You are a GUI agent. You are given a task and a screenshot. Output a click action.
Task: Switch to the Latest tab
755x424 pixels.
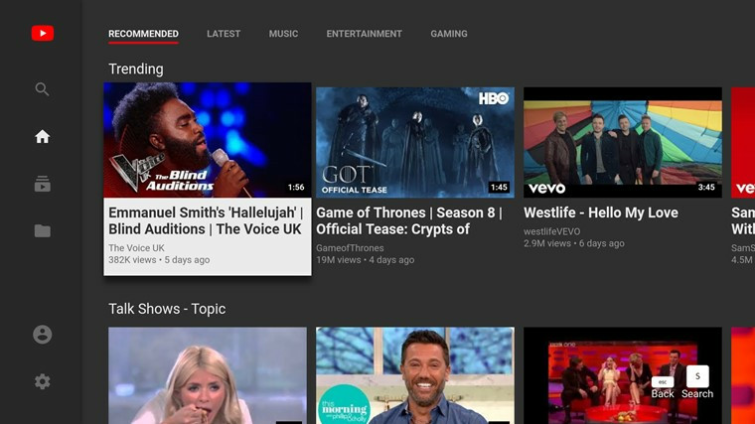tap(223, 34)
